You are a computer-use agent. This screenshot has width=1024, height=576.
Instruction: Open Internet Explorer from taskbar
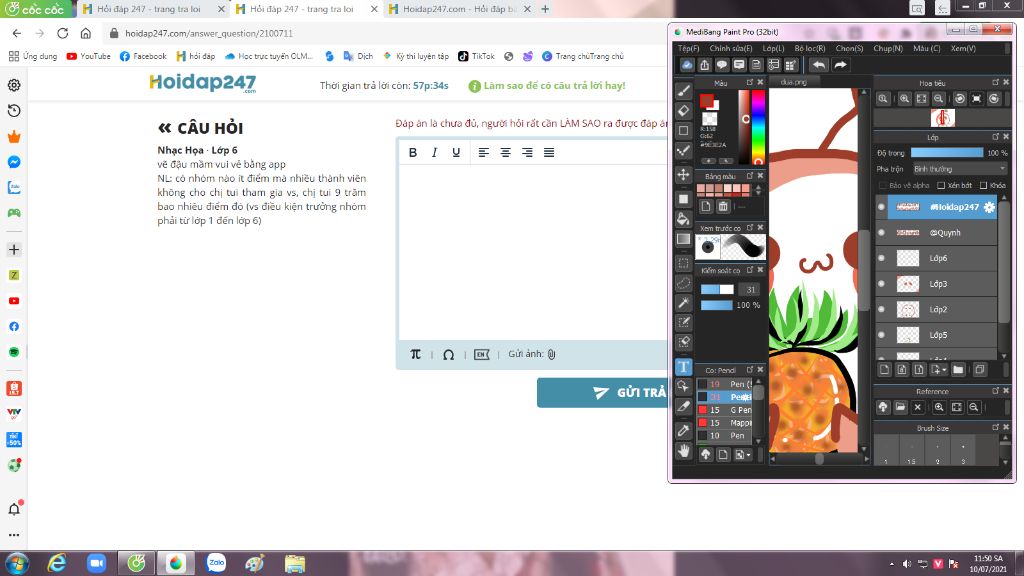[x=57, y=563]
